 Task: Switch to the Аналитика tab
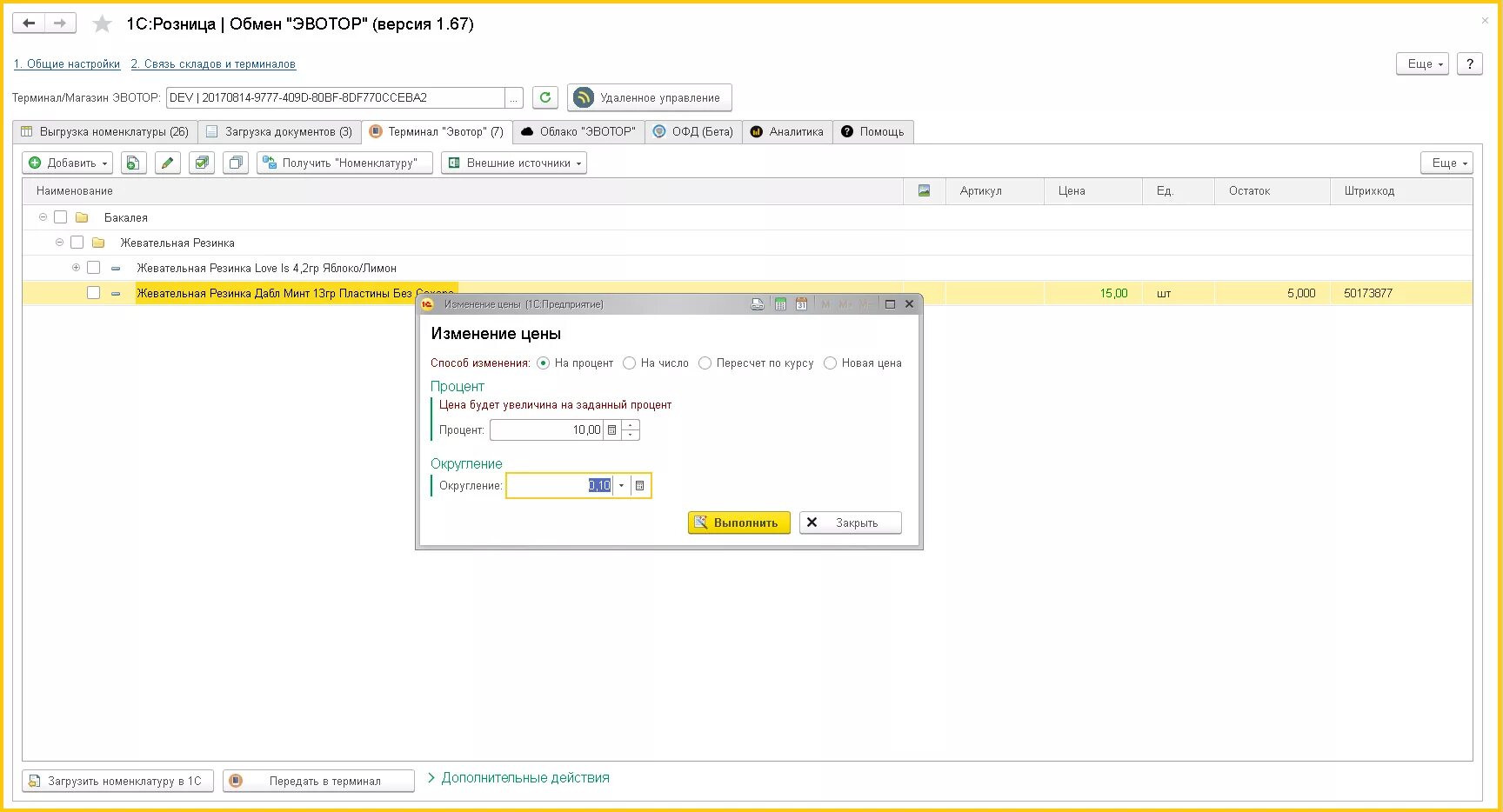787,132
